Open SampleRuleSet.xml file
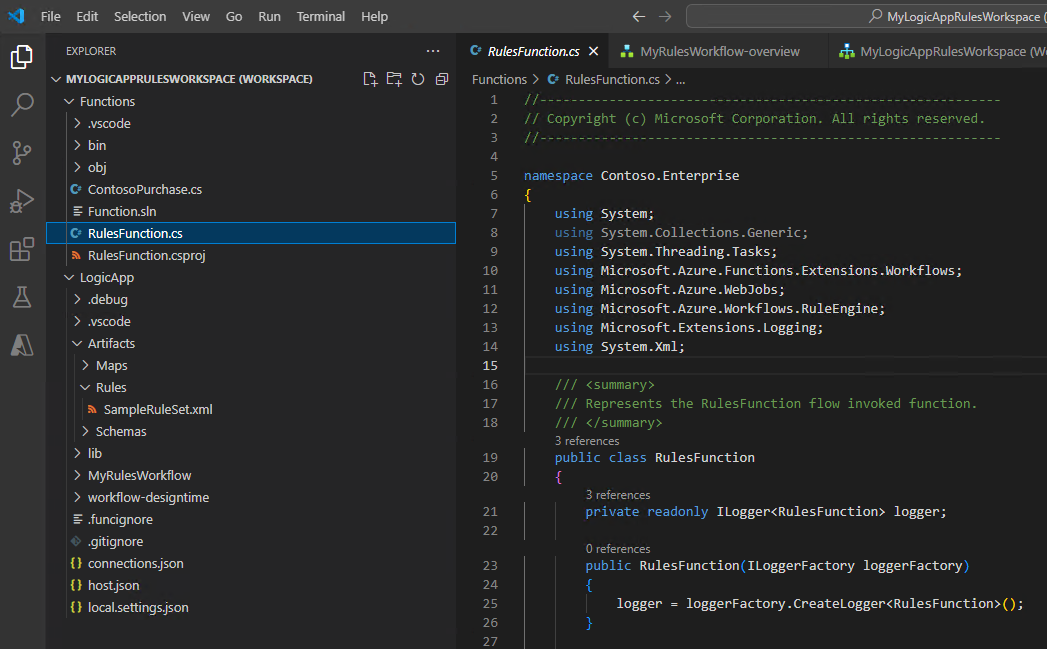 (x=157, y=409)
